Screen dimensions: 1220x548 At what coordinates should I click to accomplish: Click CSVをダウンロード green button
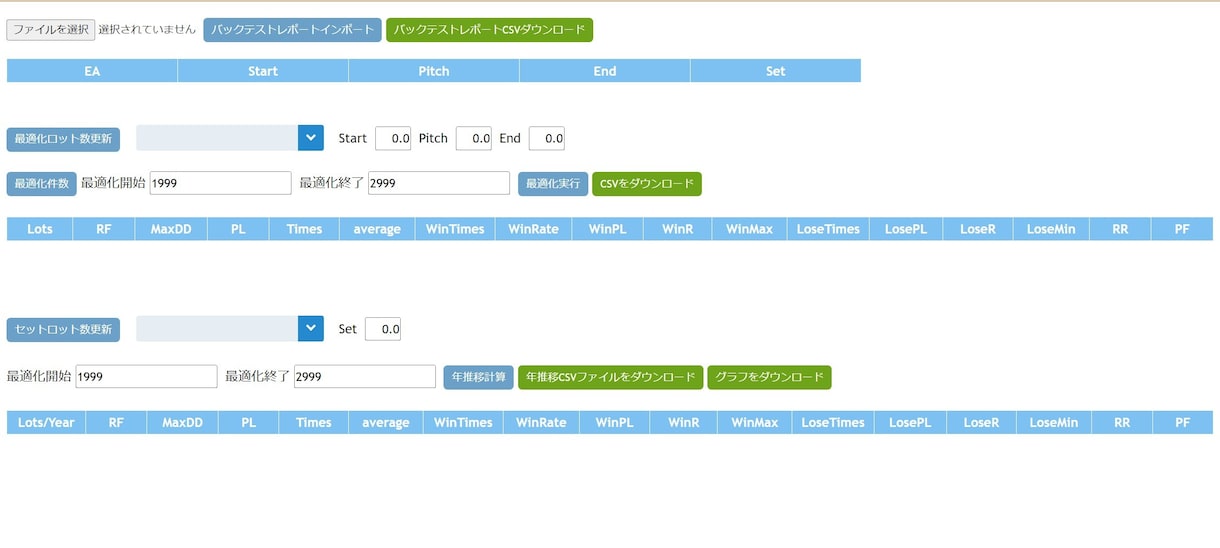coord(647,184)
